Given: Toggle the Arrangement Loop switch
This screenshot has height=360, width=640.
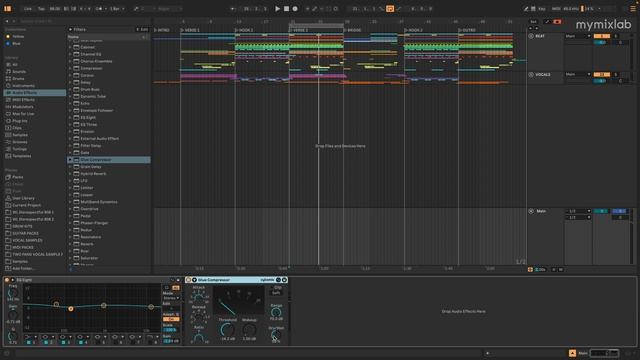Looking at the screenshot, I should coord(390,9).
